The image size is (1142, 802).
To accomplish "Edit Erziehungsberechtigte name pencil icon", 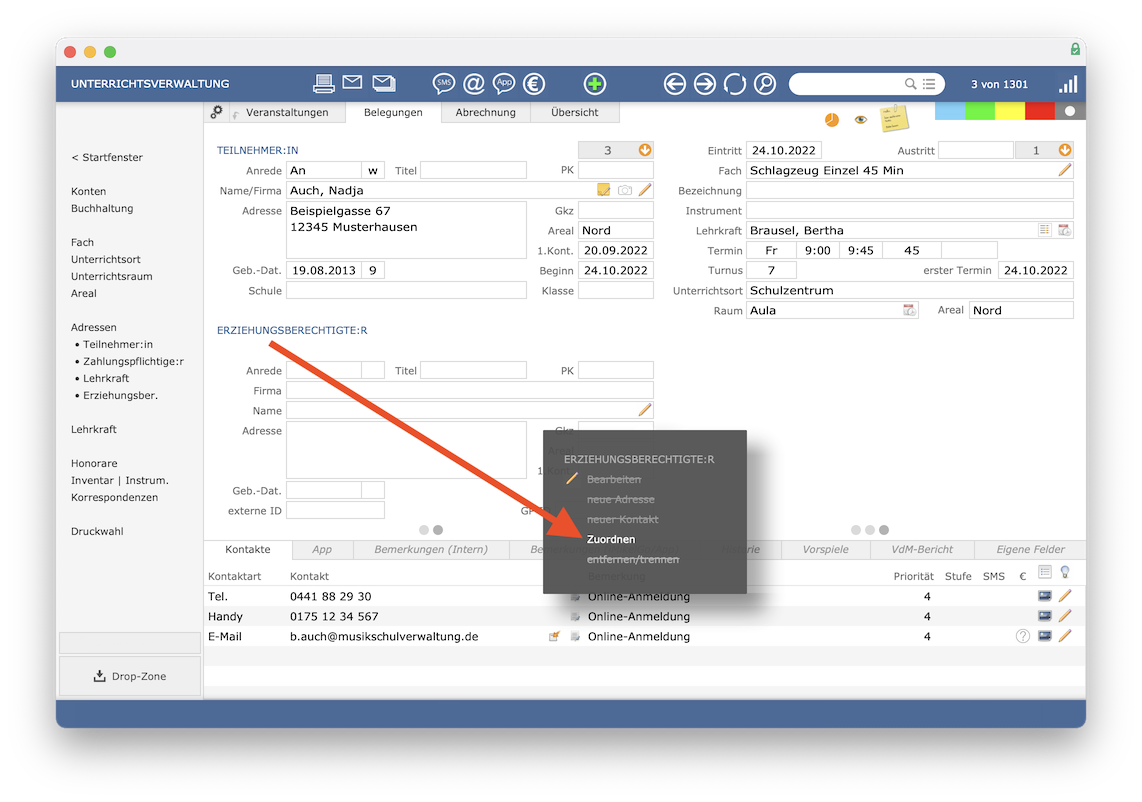I will tap(645, 410).
